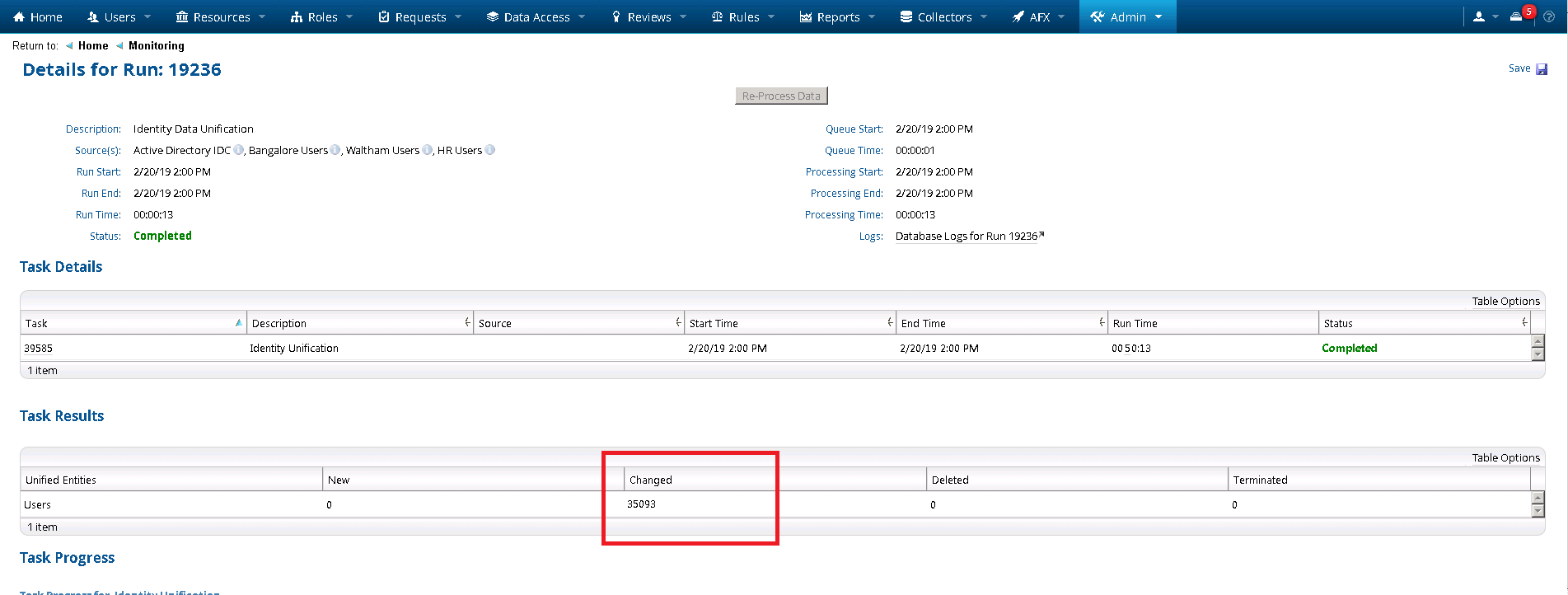Toggle sort on Status column header
Image resolution: width=1568 pixels, height=595 pixels.
pyautogui.click(x=1424, y=323)
